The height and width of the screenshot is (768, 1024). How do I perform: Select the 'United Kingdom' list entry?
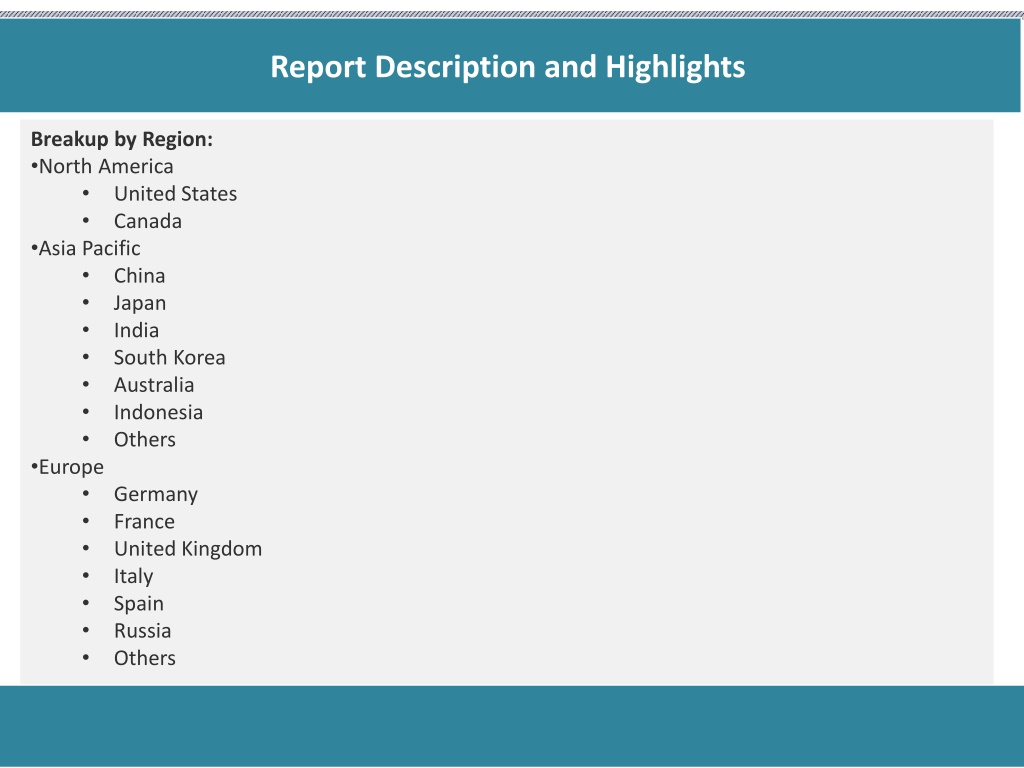pos(187,549)
